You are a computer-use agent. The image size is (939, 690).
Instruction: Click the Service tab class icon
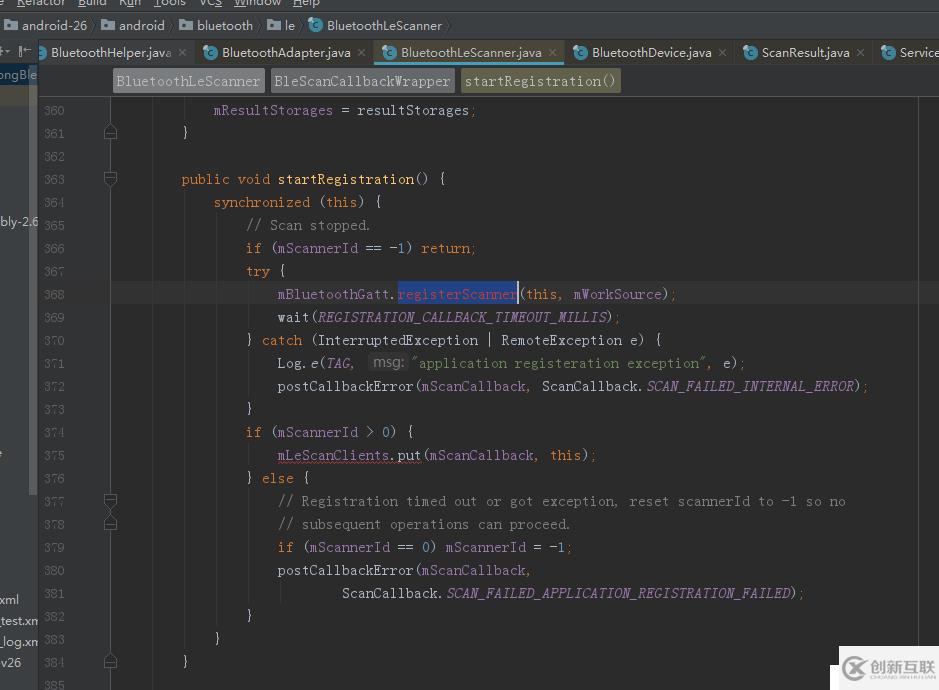click(888, 53)
